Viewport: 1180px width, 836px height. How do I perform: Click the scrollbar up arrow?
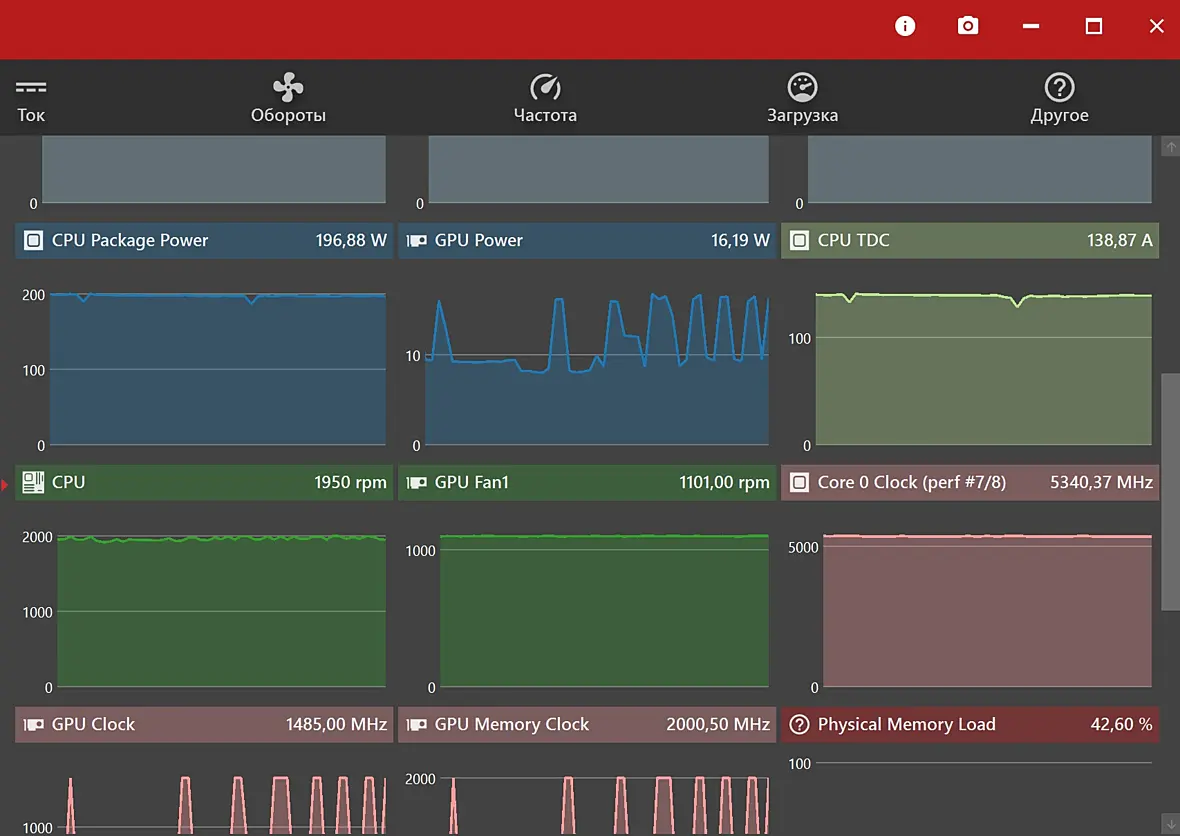1171,147
